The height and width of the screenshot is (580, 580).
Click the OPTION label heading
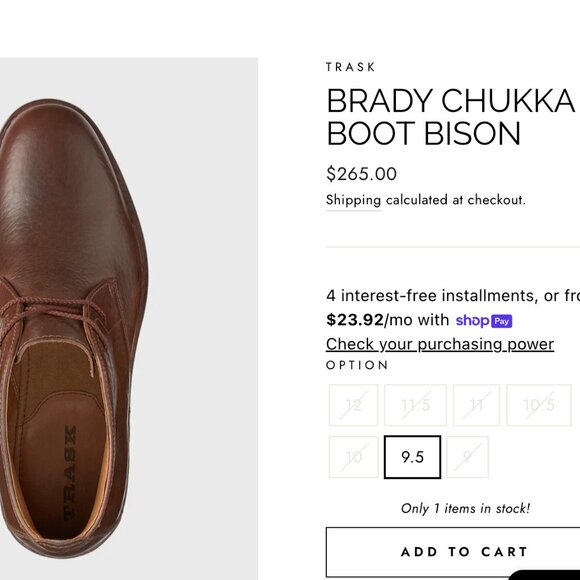coord(357,365)
